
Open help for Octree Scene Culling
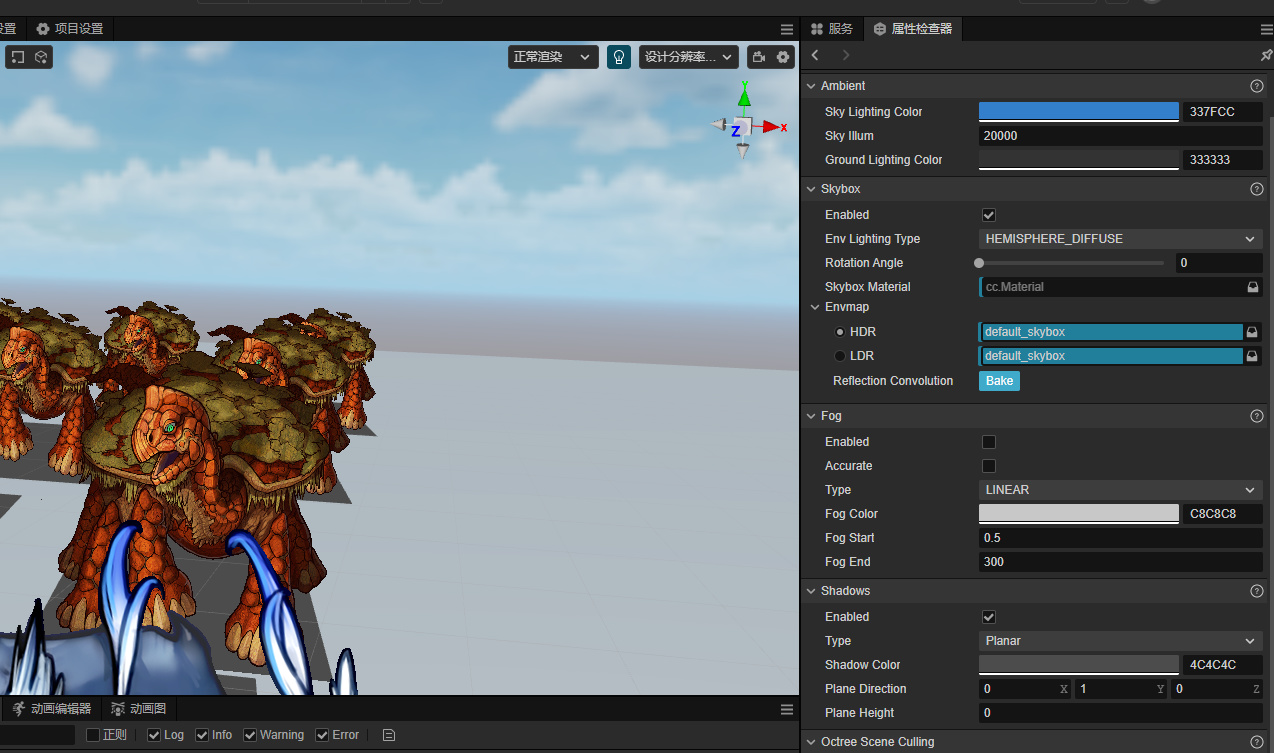point(1257,742)
